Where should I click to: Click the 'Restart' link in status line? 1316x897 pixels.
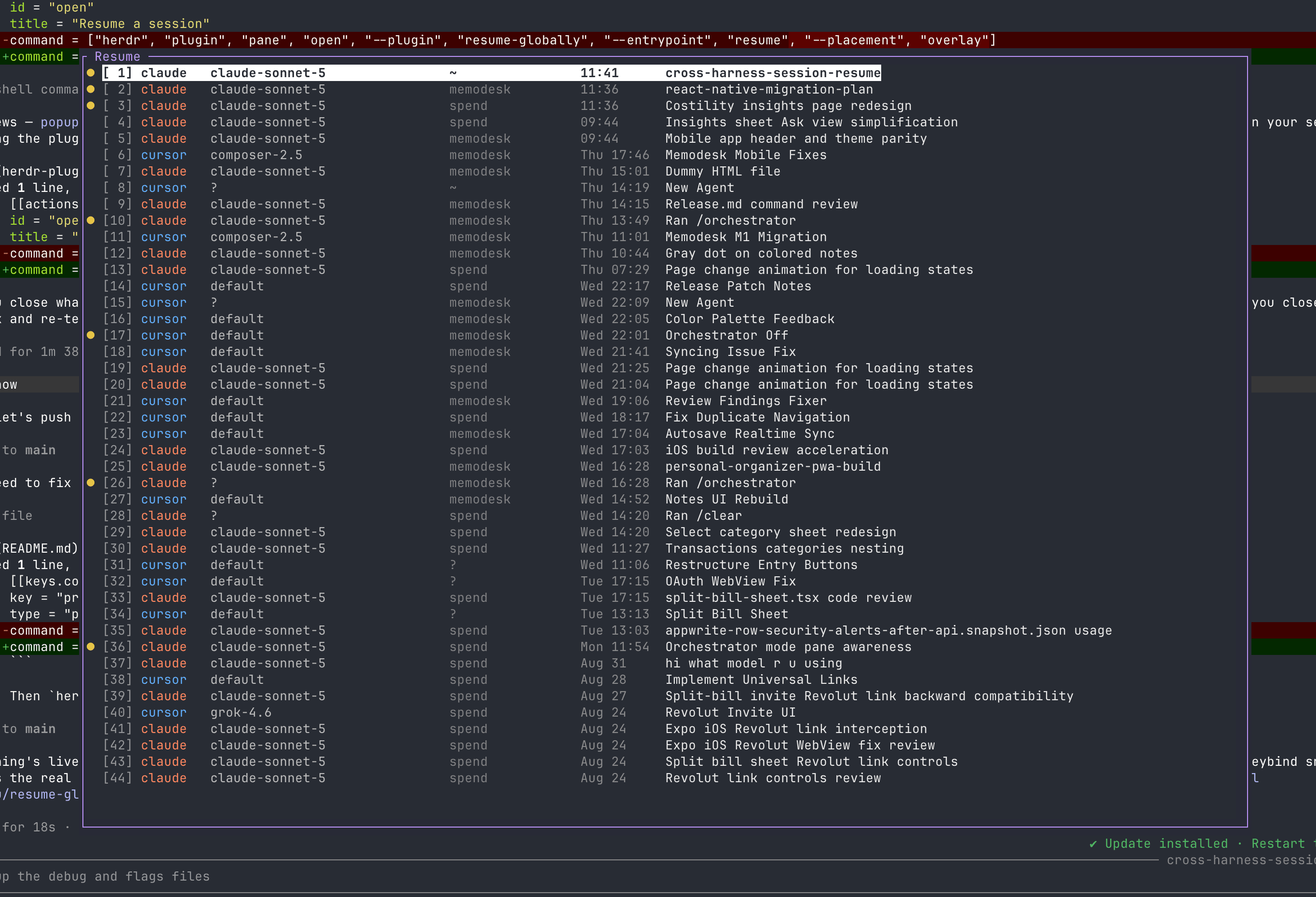pyautogui.click(x=1278, y=844)
